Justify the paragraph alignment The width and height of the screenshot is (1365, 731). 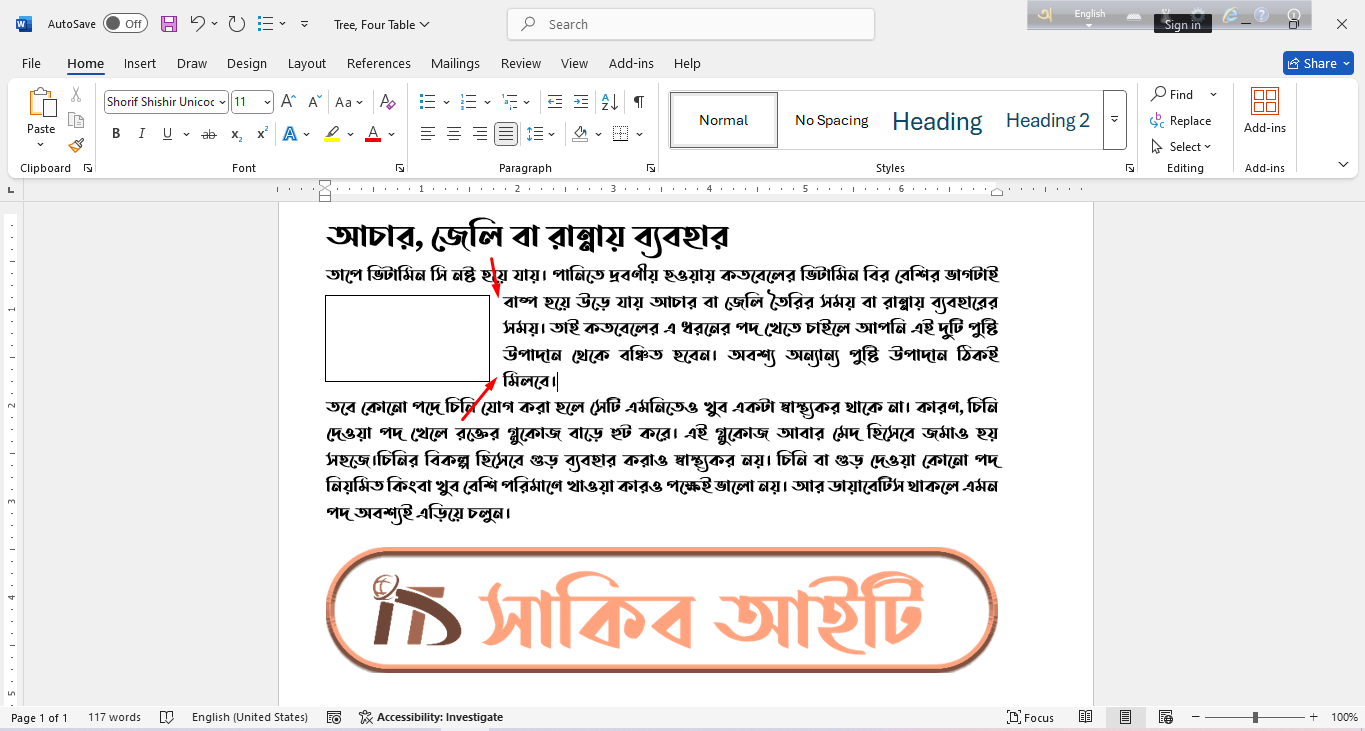point(506,133)
